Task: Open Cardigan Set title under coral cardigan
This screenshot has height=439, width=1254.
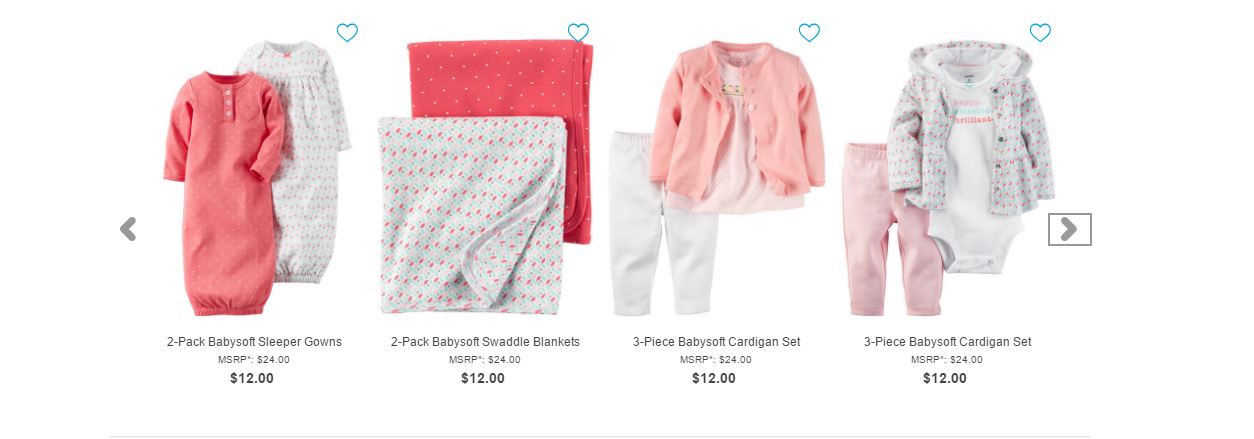Action: [716, 342]
